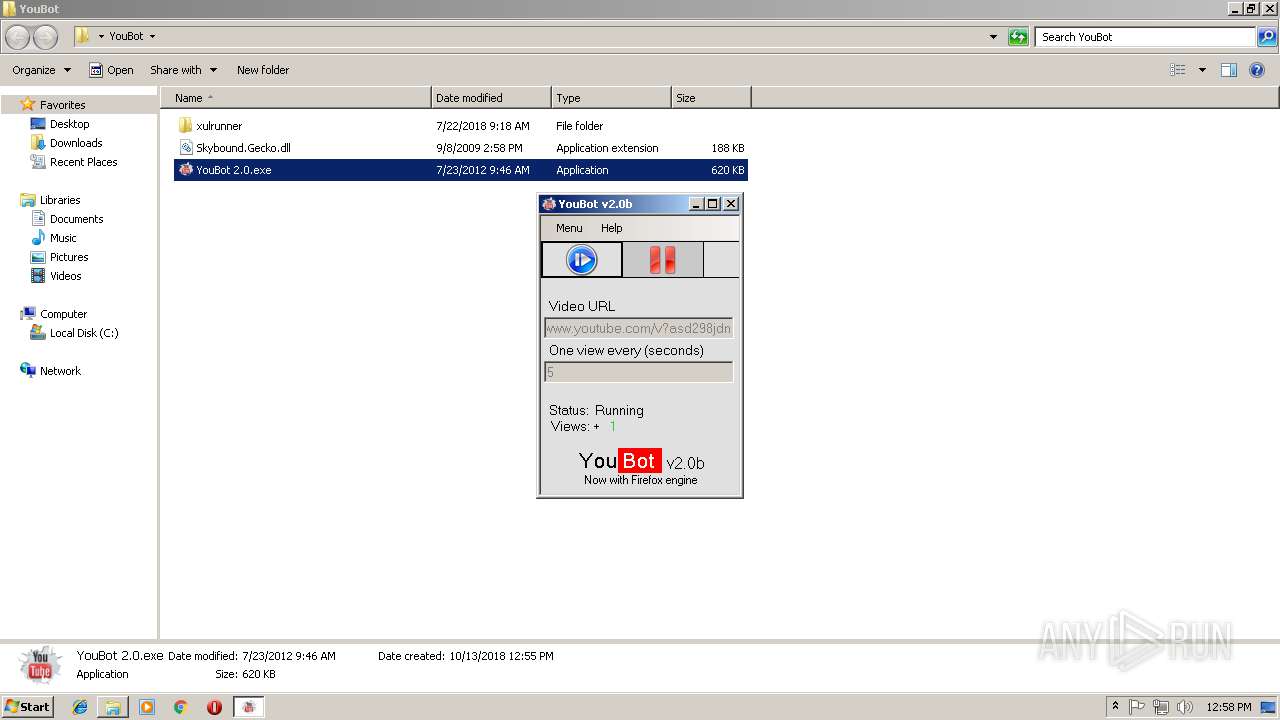Restore down the Explorer window
The width and height of the screenshot is (1280, 720).
coord(1251,9)
